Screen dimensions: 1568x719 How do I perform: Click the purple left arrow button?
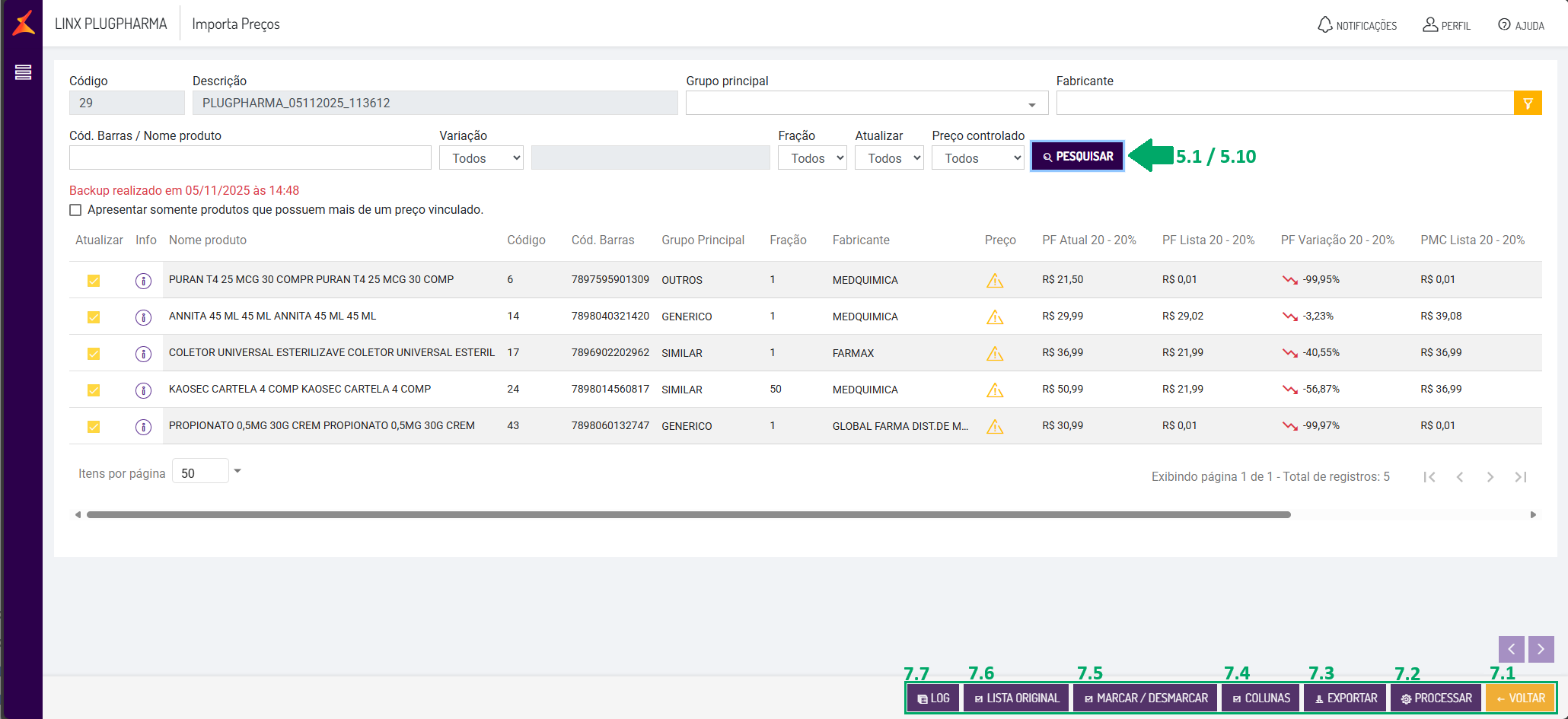tap(1512, 649)
